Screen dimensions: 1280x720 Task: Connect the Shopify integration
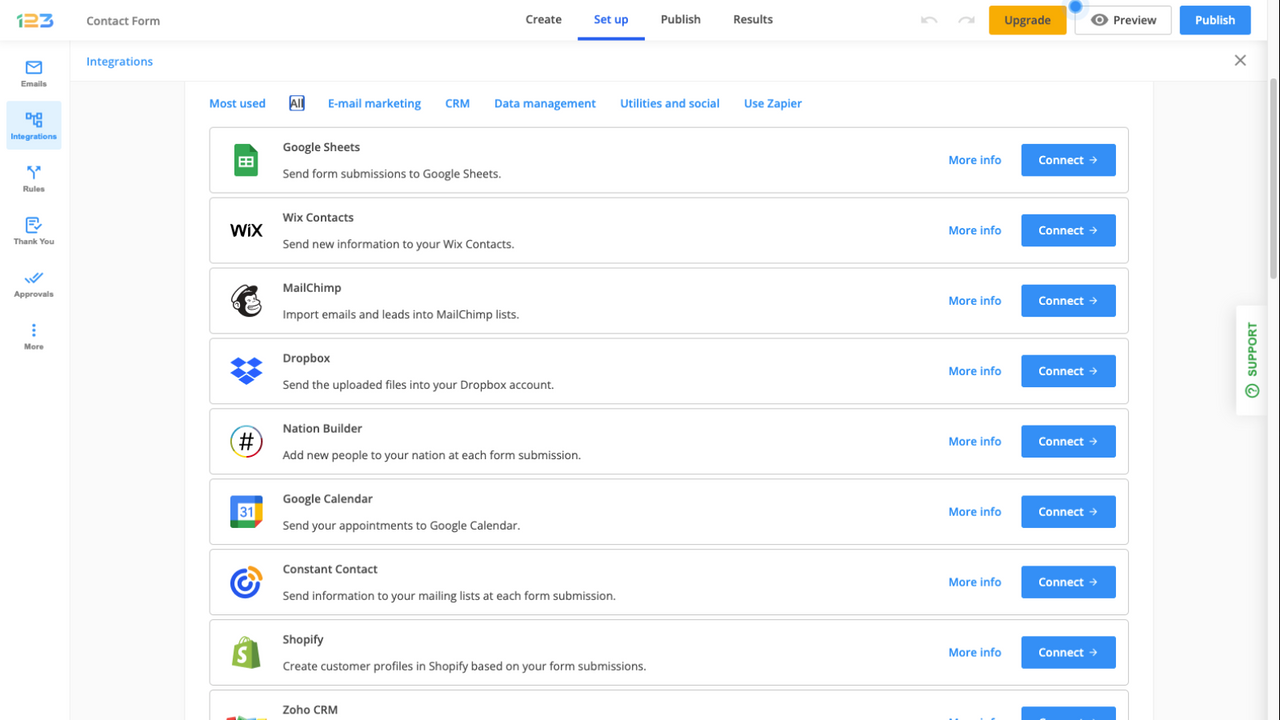pos(1068,652)
